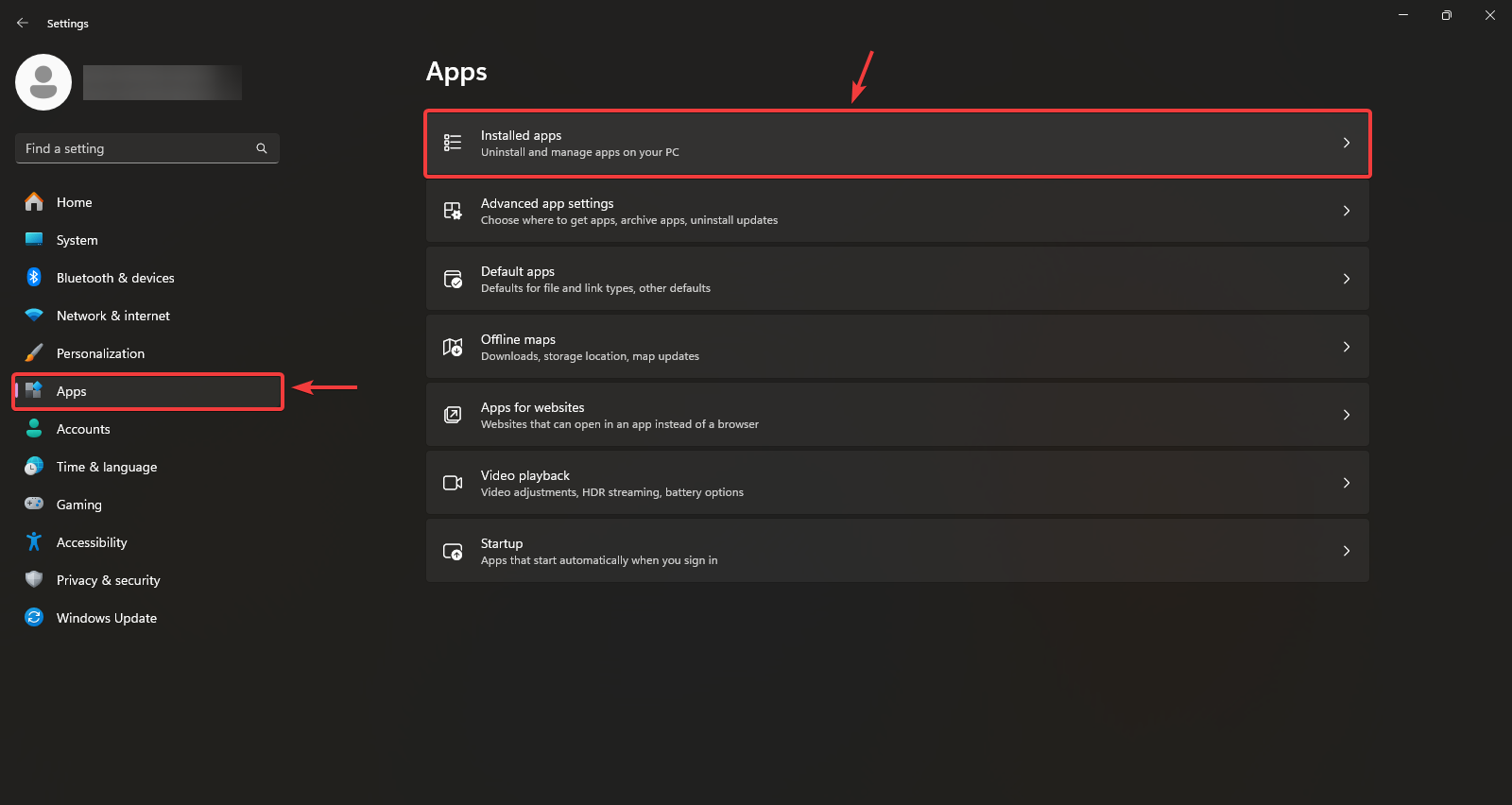Open Default apps using the chevron arrow

[1347, 279]
